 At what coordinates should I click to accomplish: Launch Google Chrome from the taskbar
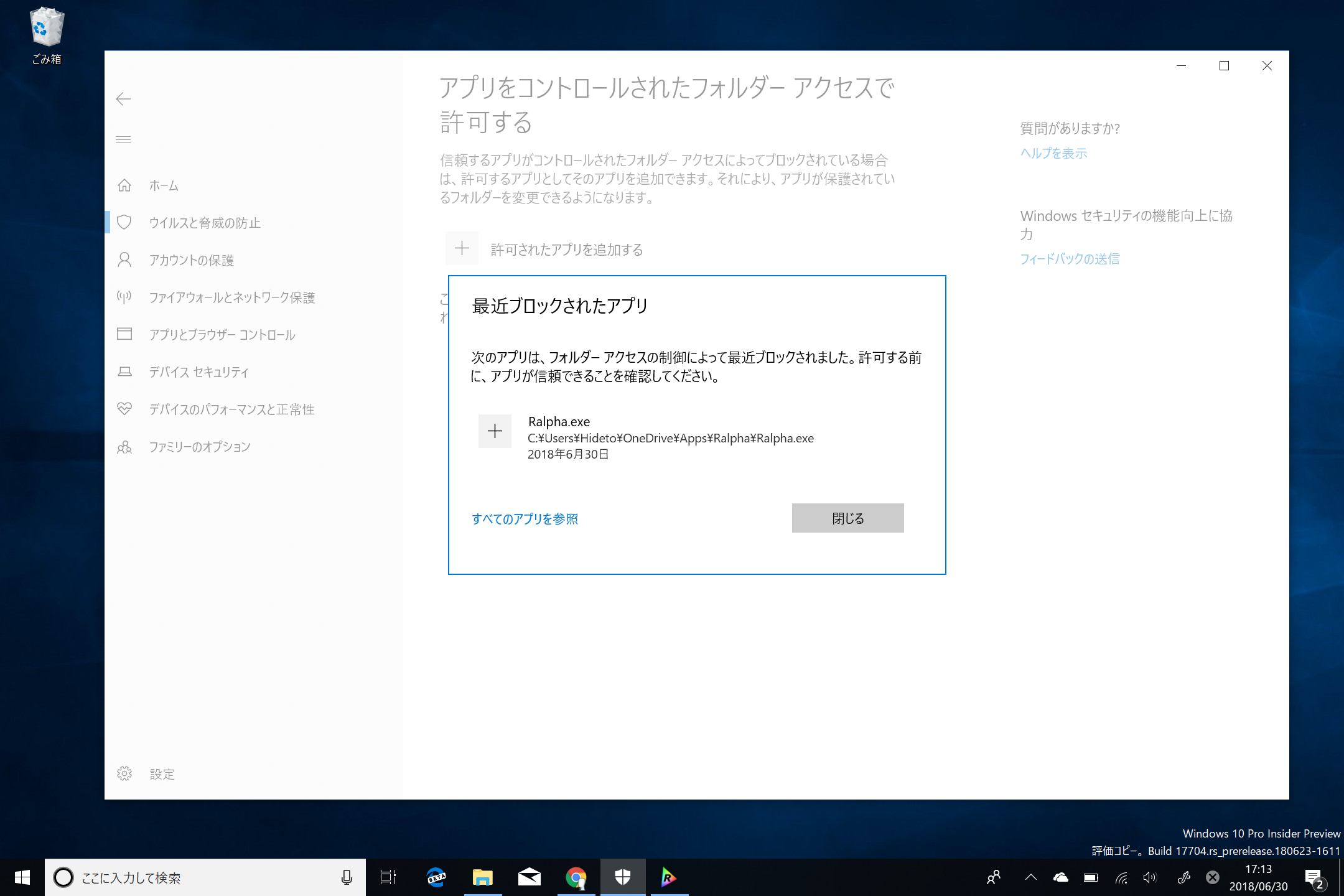[x=576, y=877]
